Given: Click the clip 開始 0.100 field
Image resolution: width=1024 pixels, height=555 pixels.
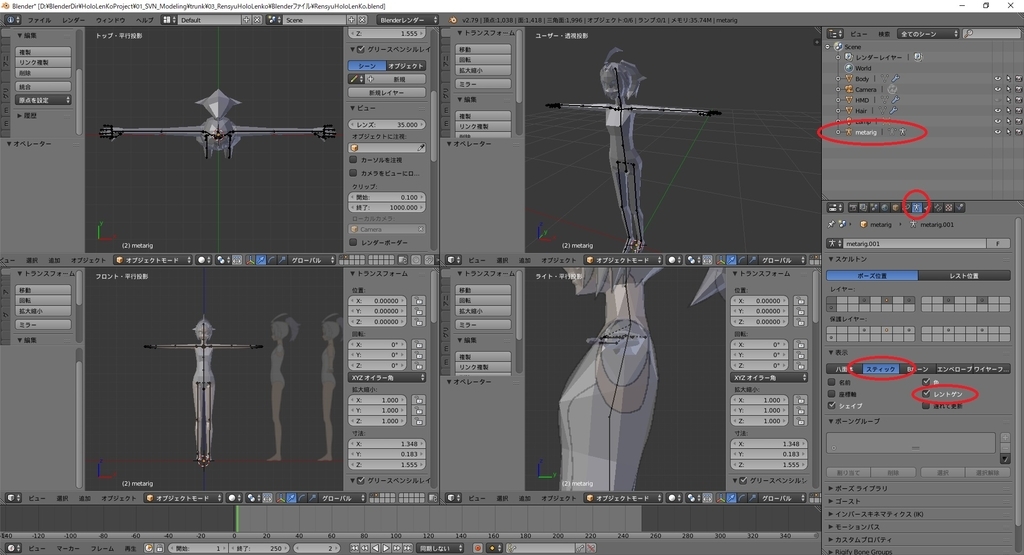Looking at the screenshot, I should [387, 197].
